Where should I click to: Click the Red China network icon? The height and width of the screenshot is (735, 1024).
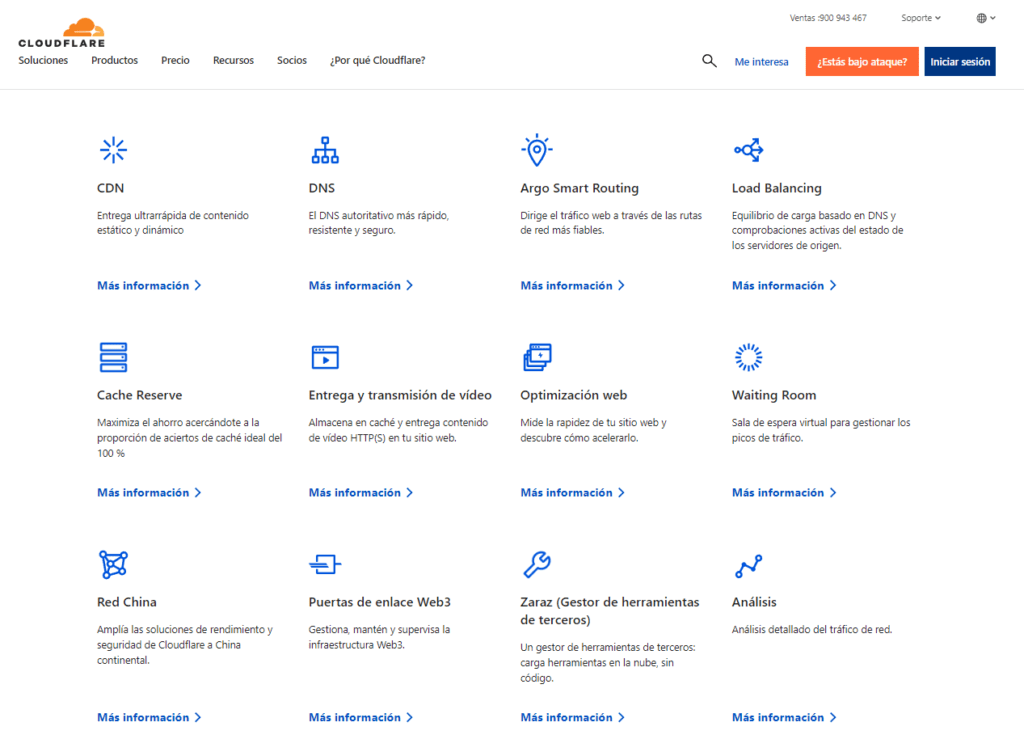pyautogui.click(x=114, y=564)
